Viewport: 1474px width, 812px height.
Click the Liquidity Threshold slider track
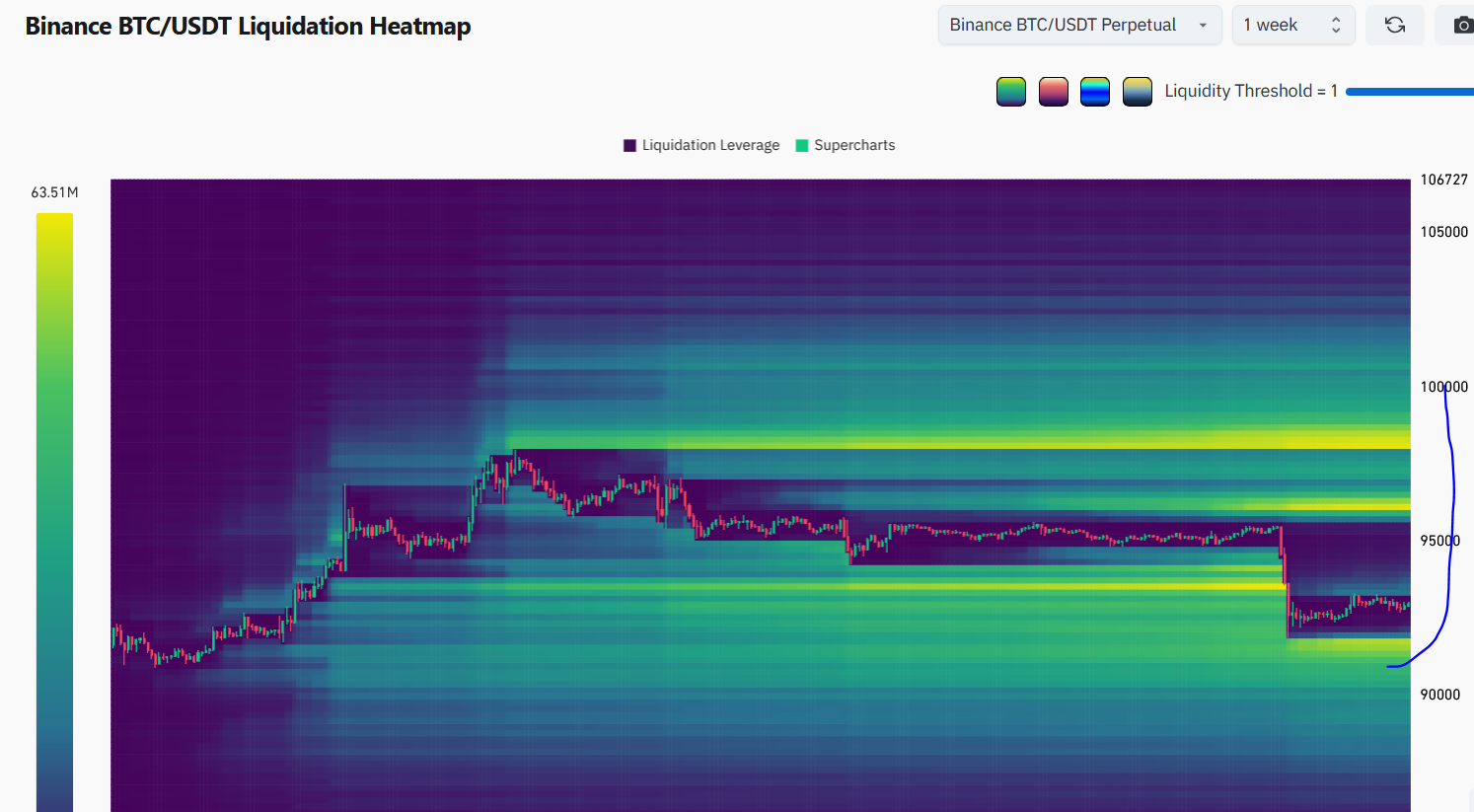coord(1409,92)
